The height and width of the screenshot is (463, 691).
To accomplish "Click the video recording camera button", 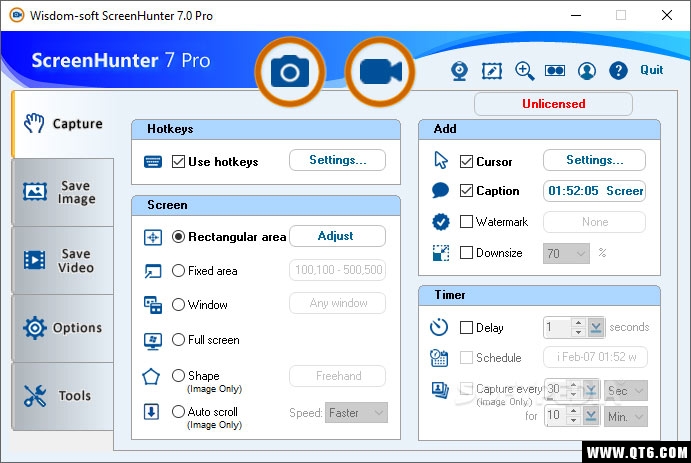I will [380, 72].
